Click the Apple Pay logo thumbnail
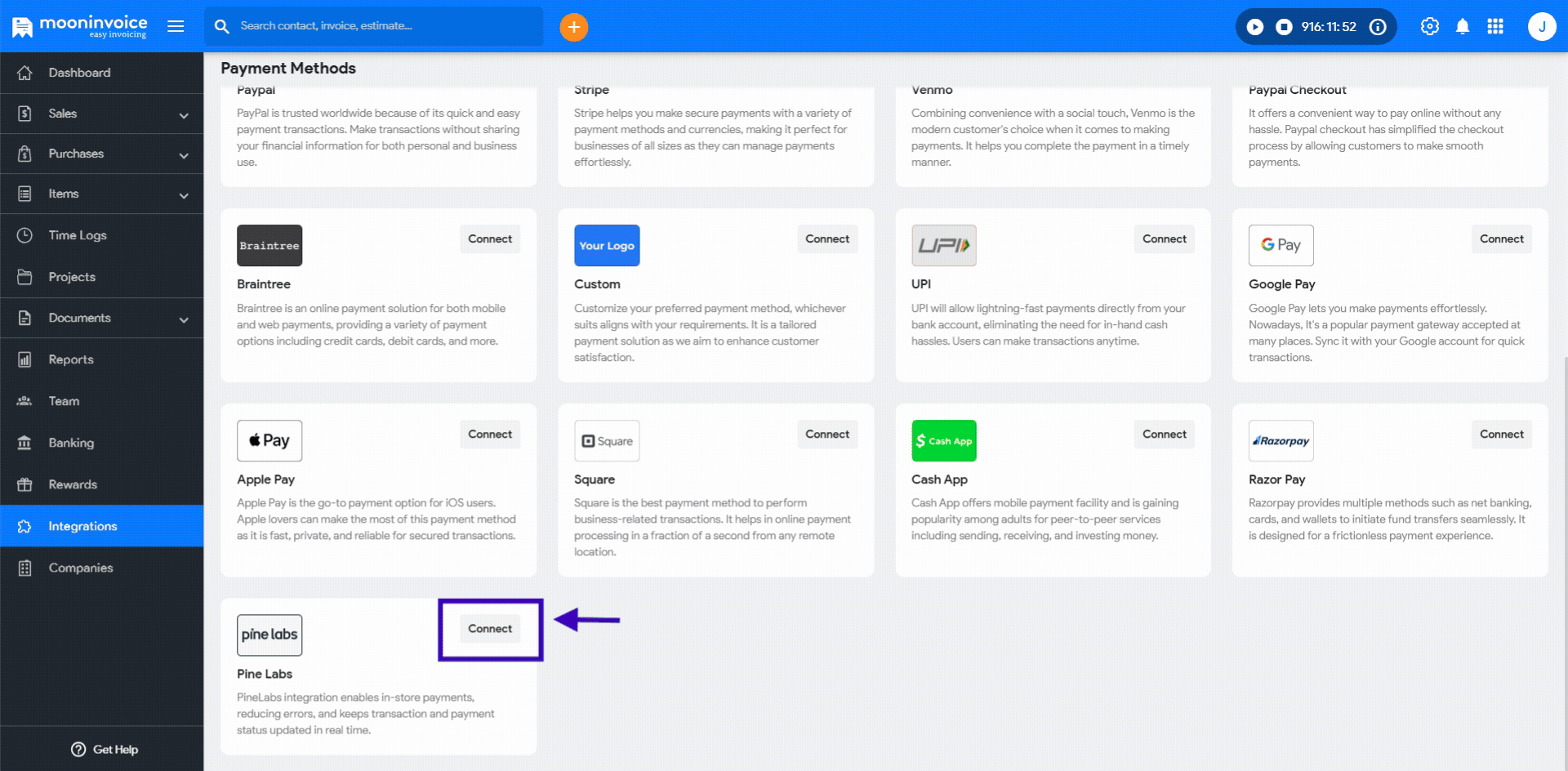1568x771 pixels. [x=269, y=441]
